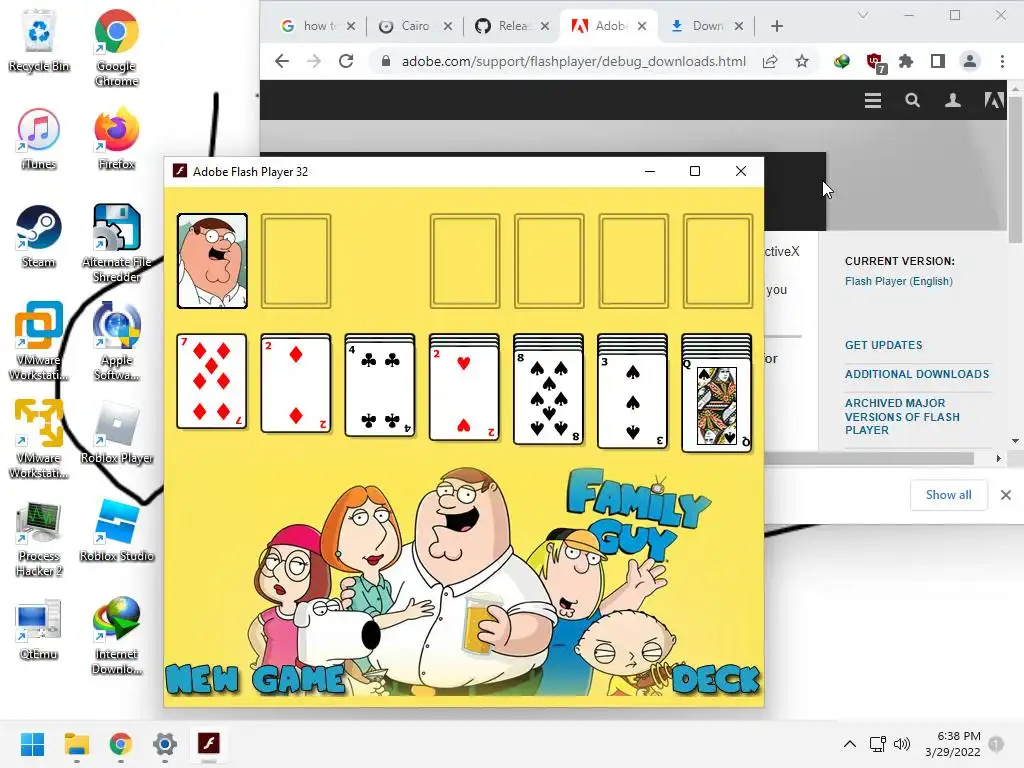
Task: Open the Steam desktop shortcut
Action: click(x=39, y=237)
